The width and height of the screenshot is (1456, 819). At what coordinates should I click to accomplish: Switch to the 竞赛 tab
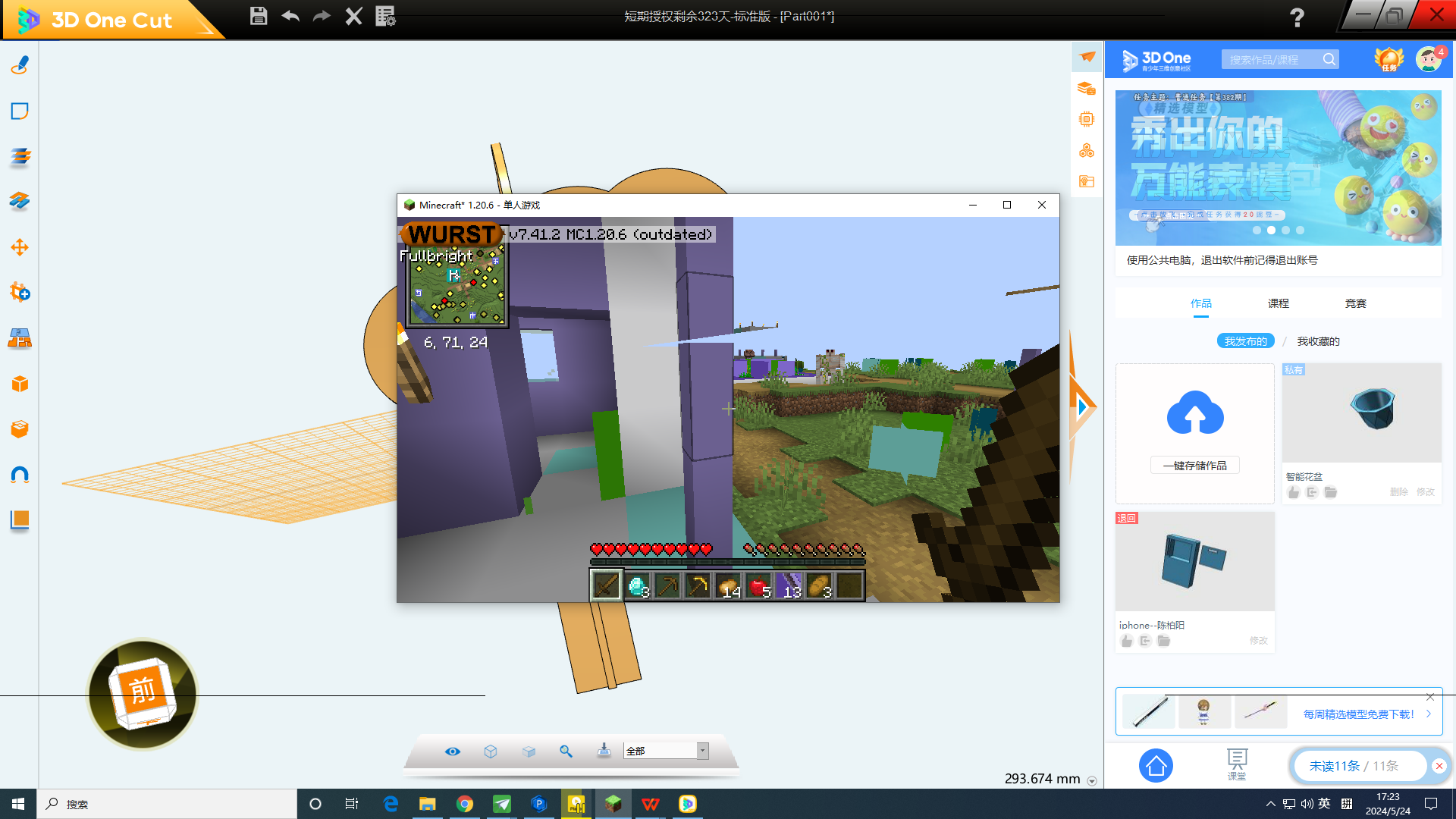1355,303
